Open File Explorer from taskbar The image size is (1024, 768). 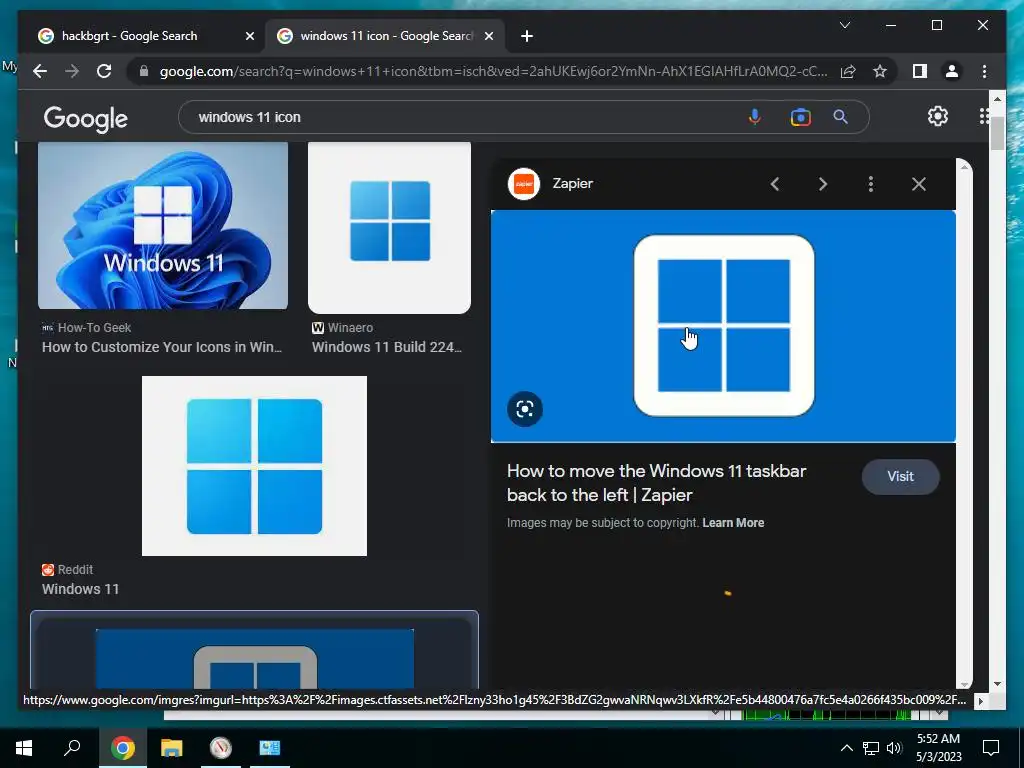[172, 748]
